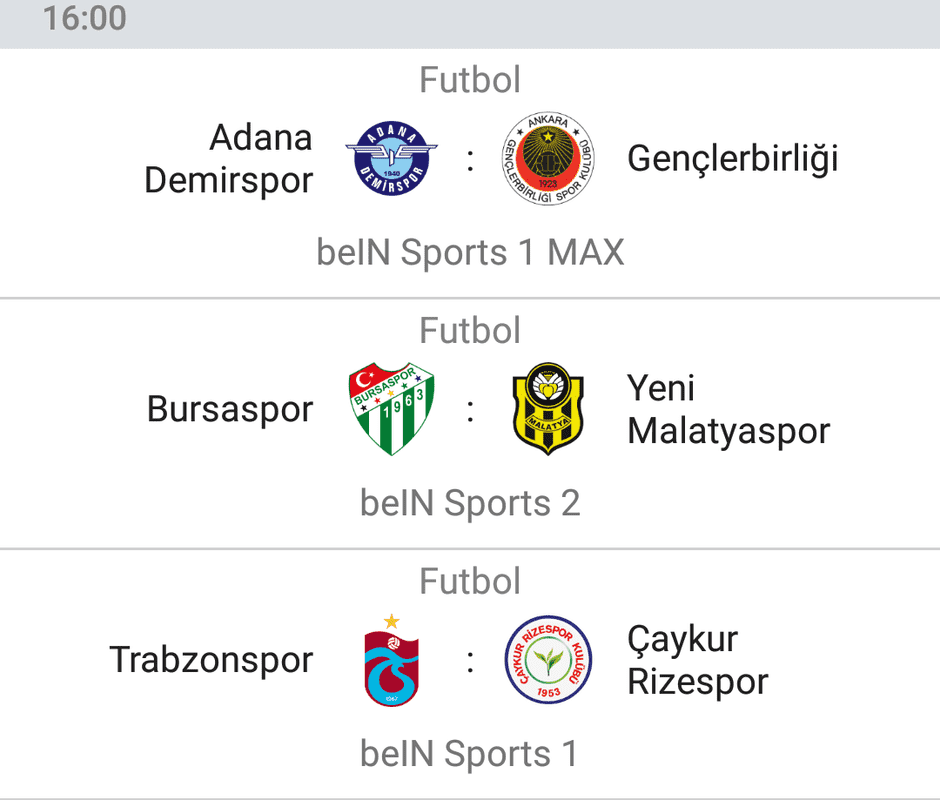
Task: Open the beIN Sports 2 channel
Action: coord(470,503)
